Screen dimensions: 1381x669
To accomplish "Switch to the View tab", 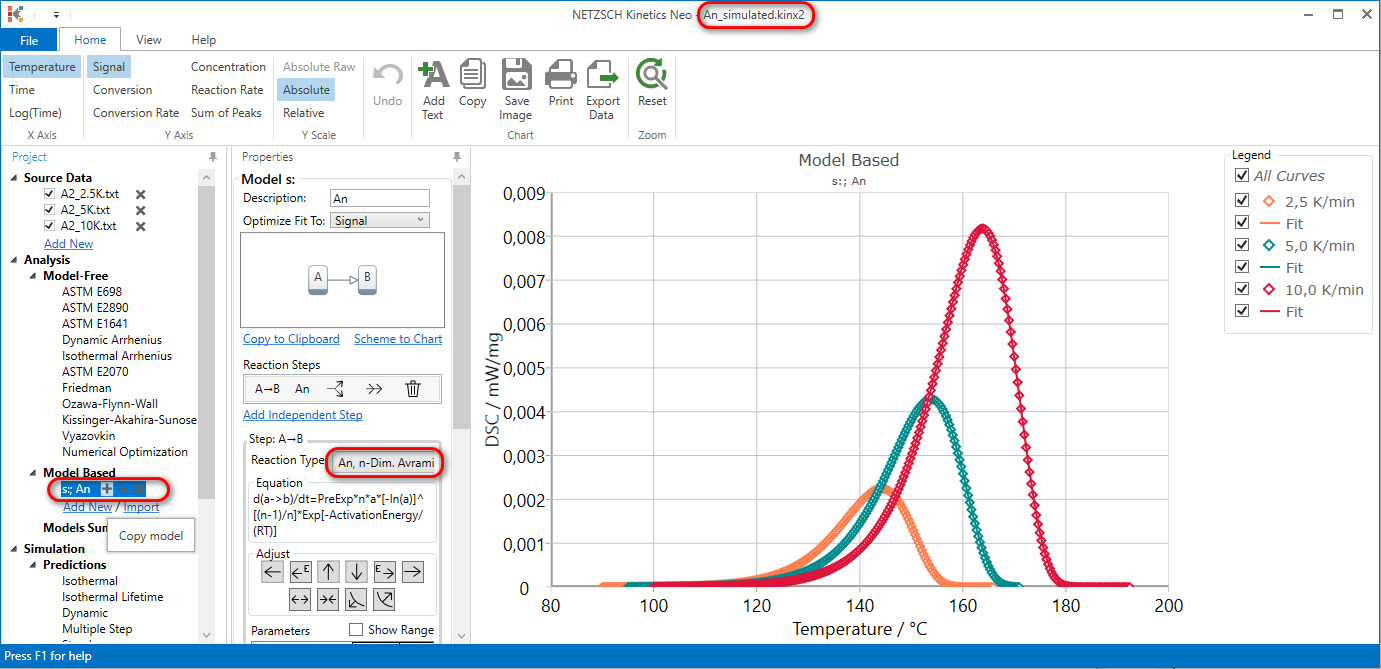I will (148, 39).
